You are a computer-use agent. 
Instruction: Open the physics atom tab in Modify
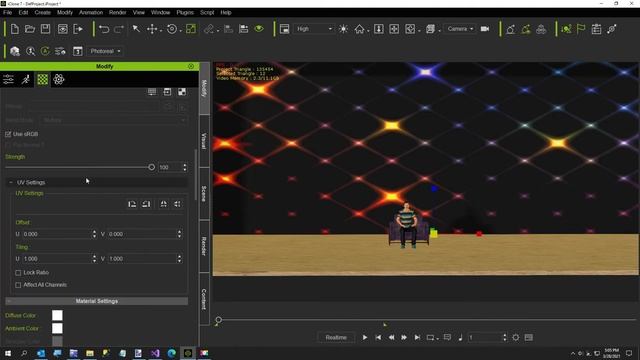click(x=59, y=79)
